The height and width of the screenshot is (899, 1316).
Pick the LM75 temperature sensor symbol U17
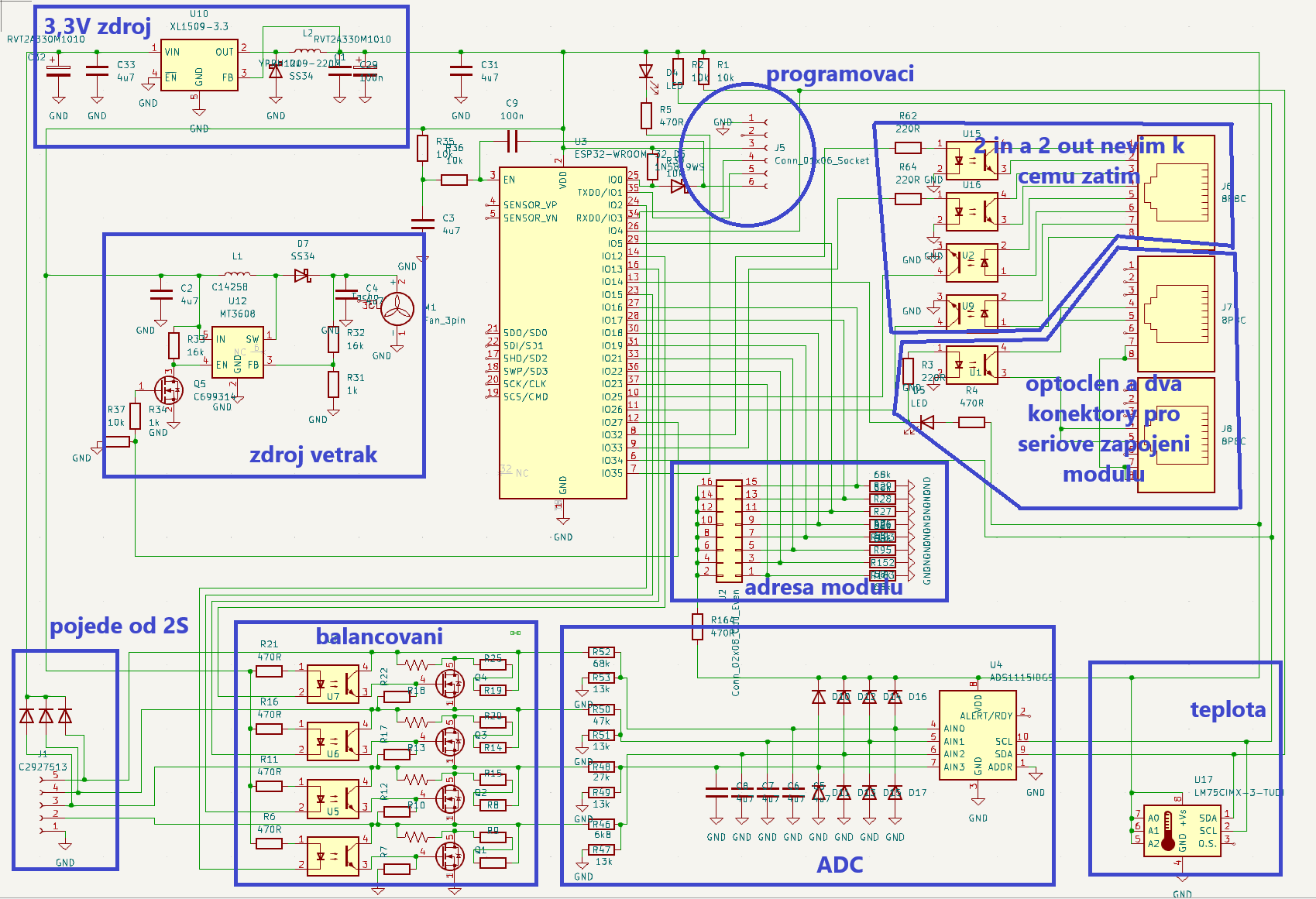[1182, 832]
